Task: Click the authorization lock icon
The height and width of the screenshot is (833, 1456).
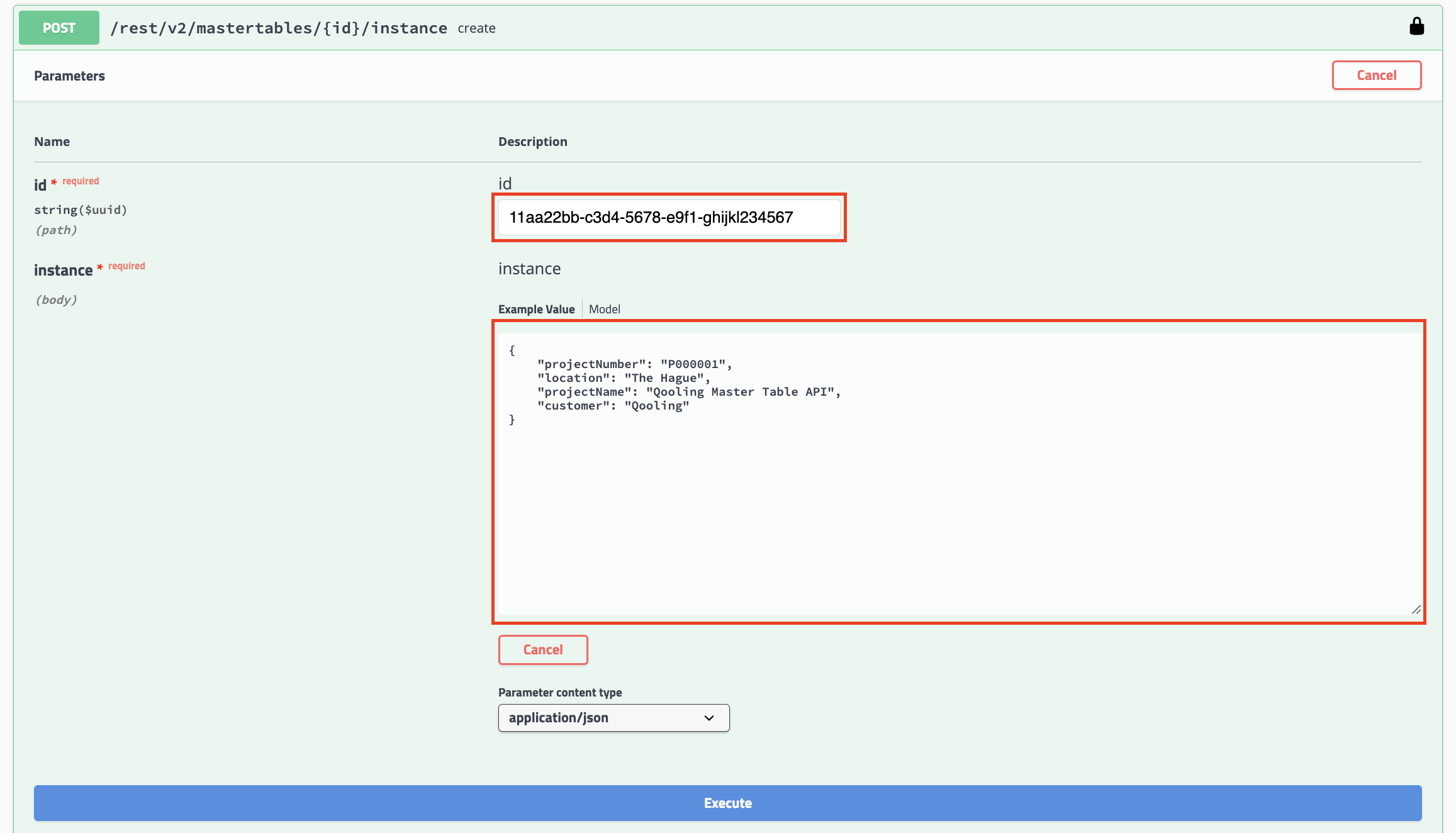Action: click(1416, 26)
